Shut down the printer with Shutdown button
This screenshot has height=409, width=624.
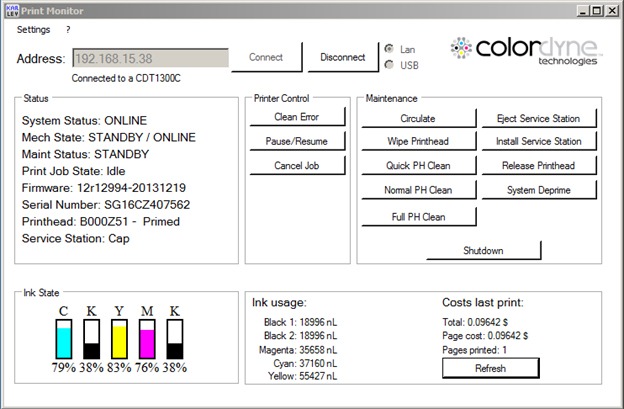[483, 250]
